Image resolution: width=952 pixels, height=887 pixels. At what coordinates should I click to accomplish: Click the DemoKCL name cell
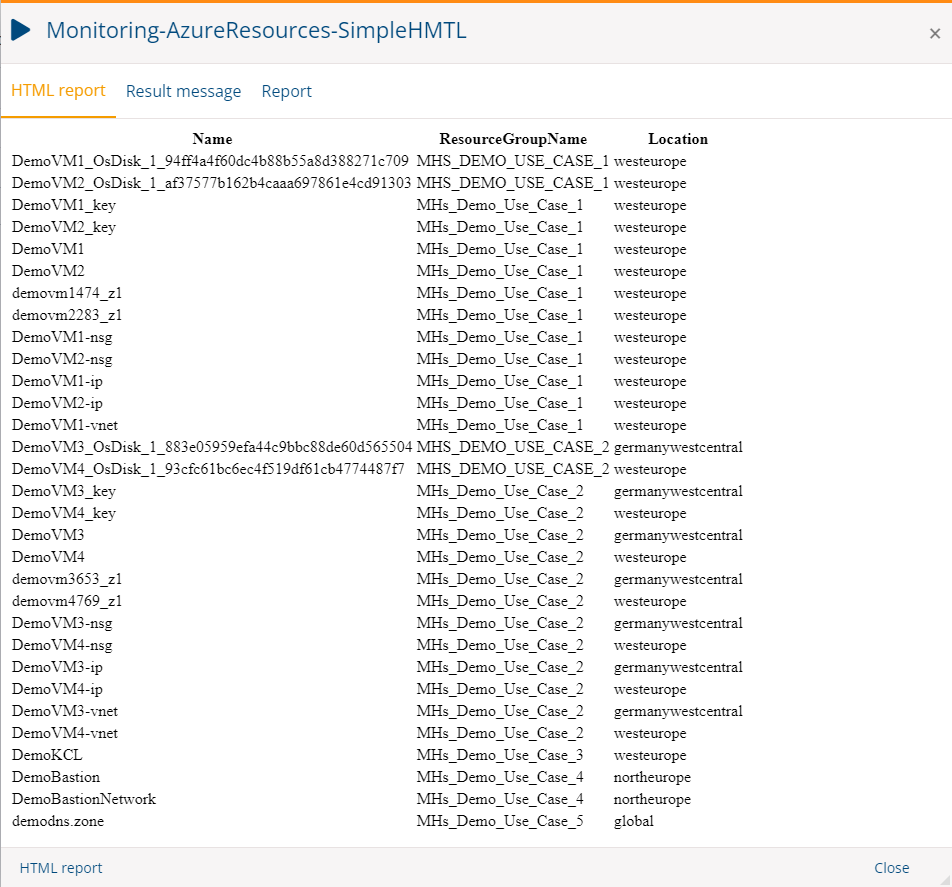[x=47, y=755]
